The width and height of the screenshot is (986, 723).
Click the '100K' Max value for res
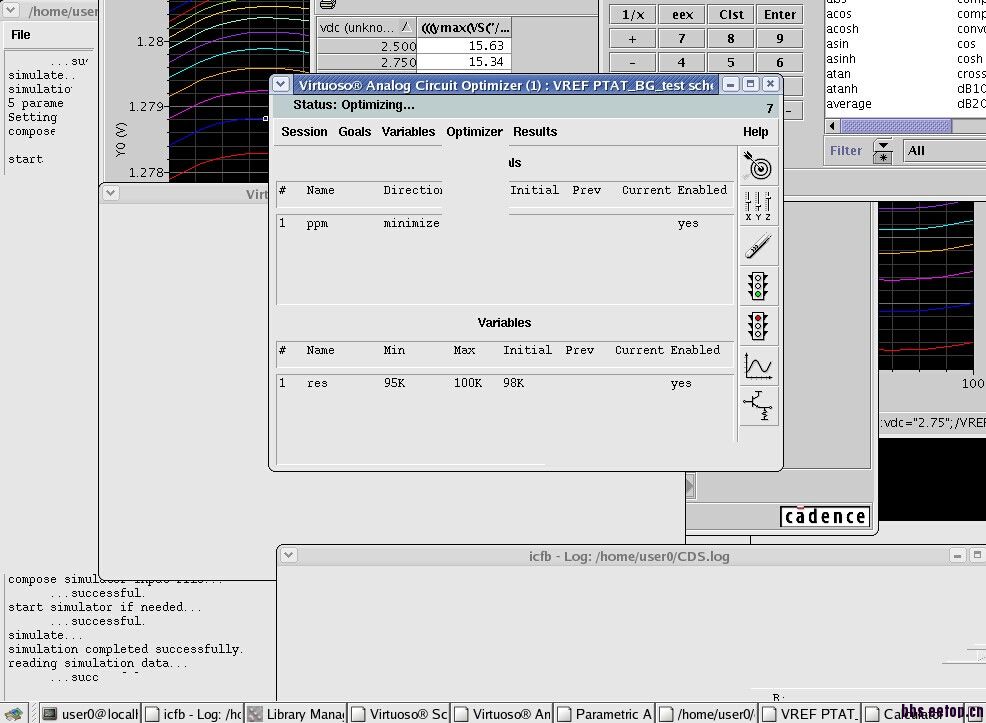click(468, 383)
